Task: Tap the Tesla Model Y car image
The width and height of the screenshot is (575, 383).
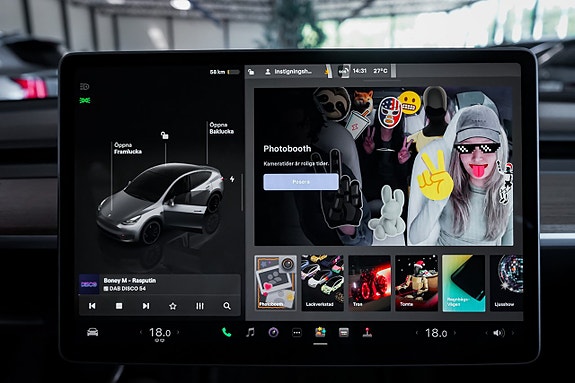Action: pos(161,203)
